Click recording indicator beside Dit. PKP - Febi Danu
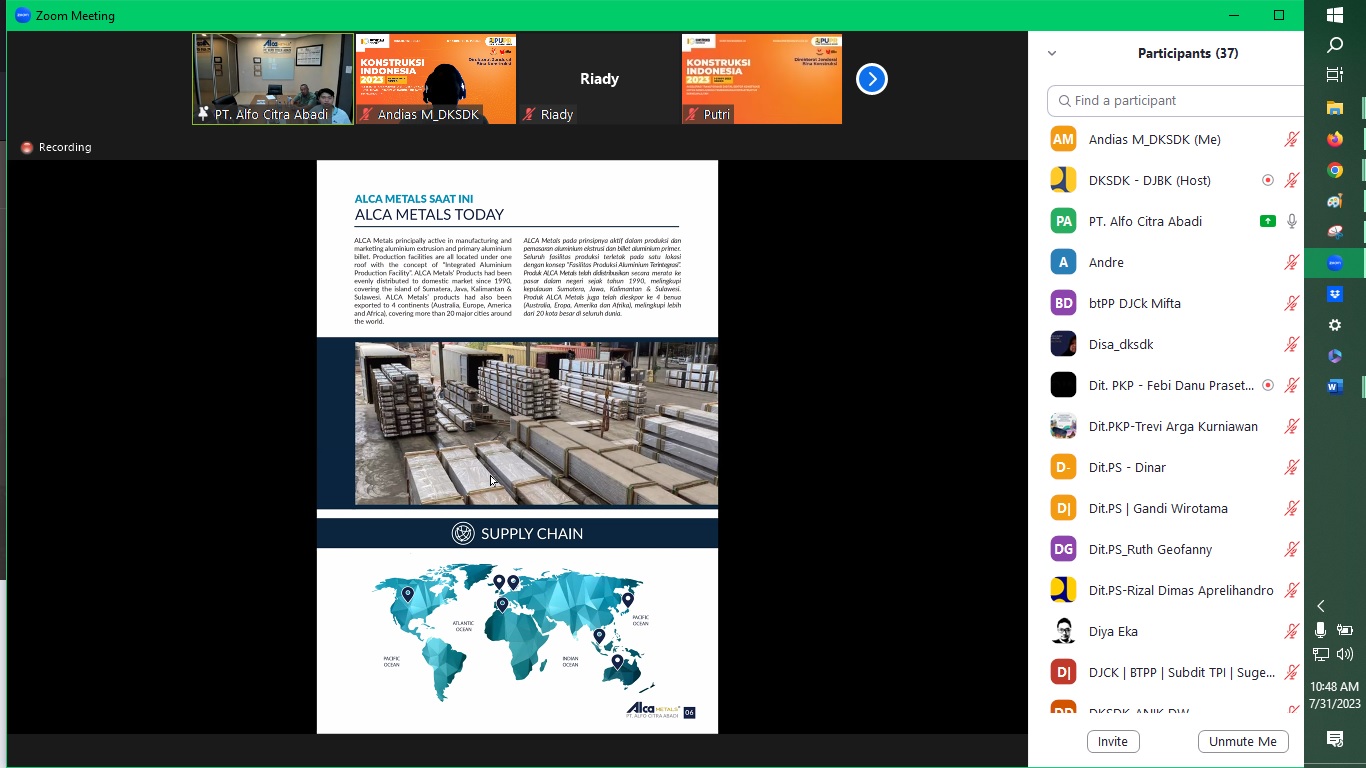This screenshot has height=768, width=1366. click(x=1268, y=385)
